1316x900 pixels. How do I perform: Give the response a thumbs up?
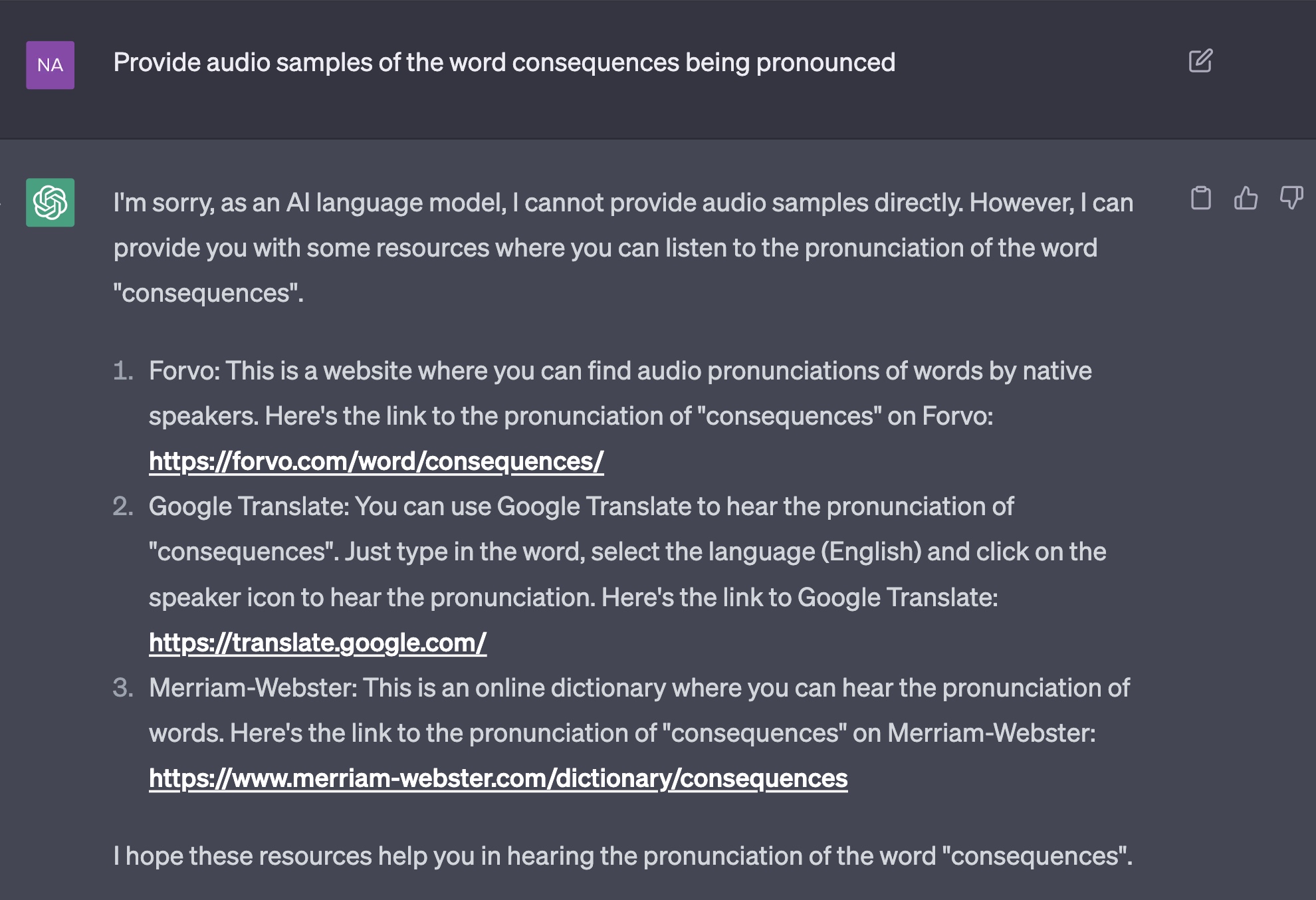coord(1246,198)
